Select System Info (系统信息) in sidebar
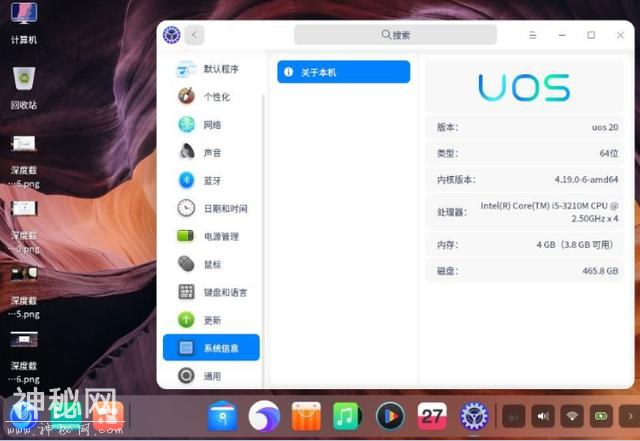Image resolution: width=640 pixels, height=441 pixels. pos(211,348)
